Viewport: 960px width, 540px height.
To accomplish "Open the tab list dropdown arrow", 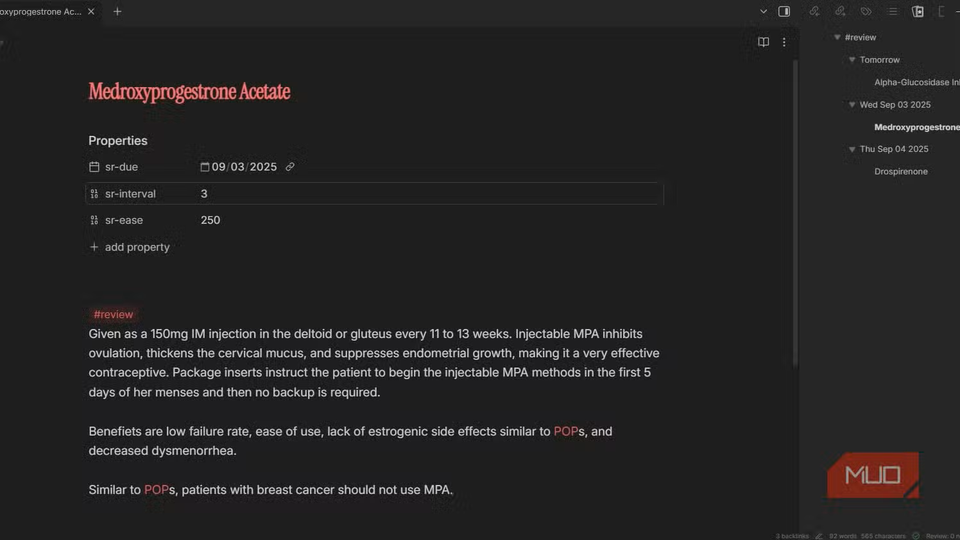I will (x=763, y=12).
